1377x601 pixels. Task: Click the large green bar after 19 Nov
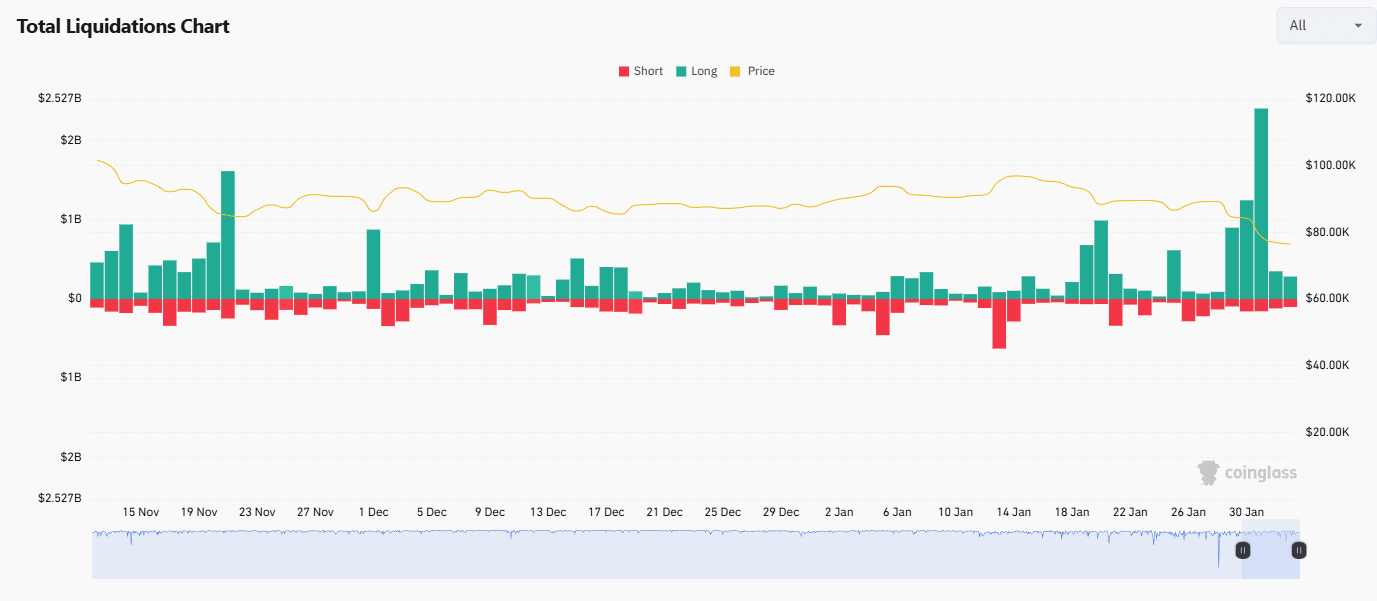[x=228, y=235]
